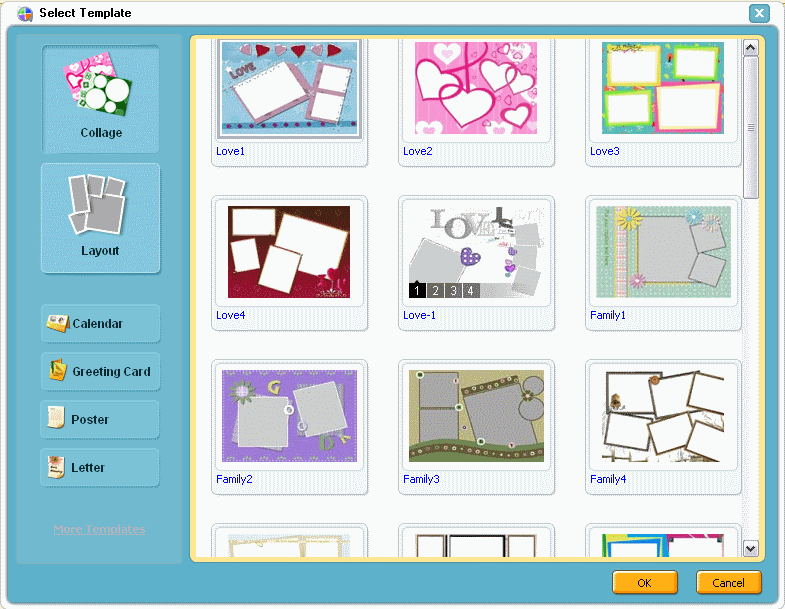
Task: Open the Layout template category
Action: point(100,218)
